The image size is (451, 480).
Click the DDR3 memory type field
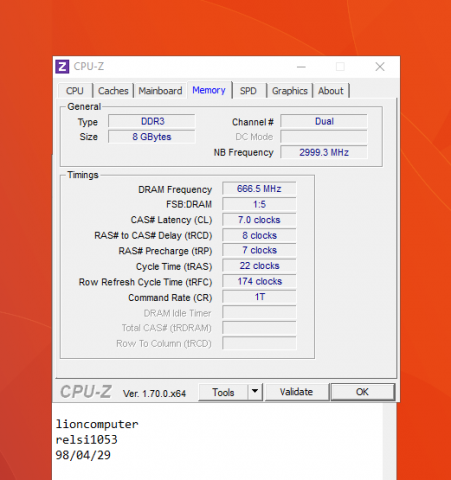[152, 121]
